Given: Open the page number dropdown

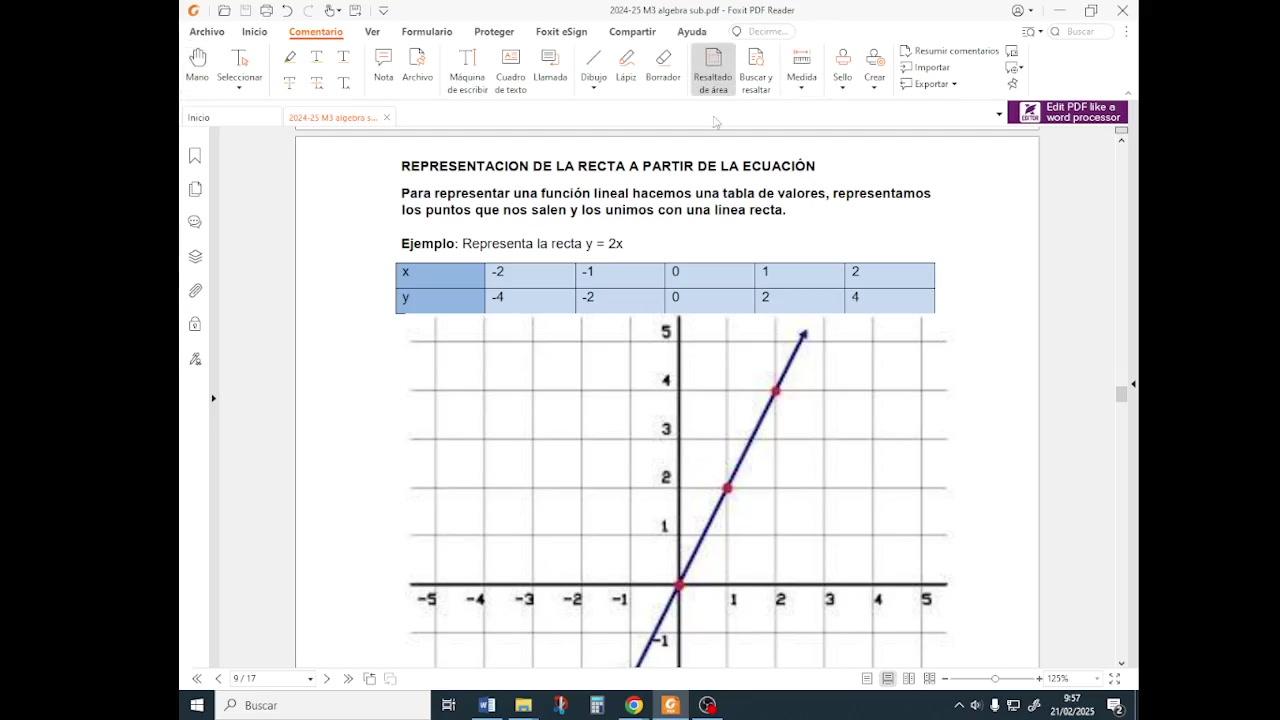Looking at the screenshot, I should point(310,679).
